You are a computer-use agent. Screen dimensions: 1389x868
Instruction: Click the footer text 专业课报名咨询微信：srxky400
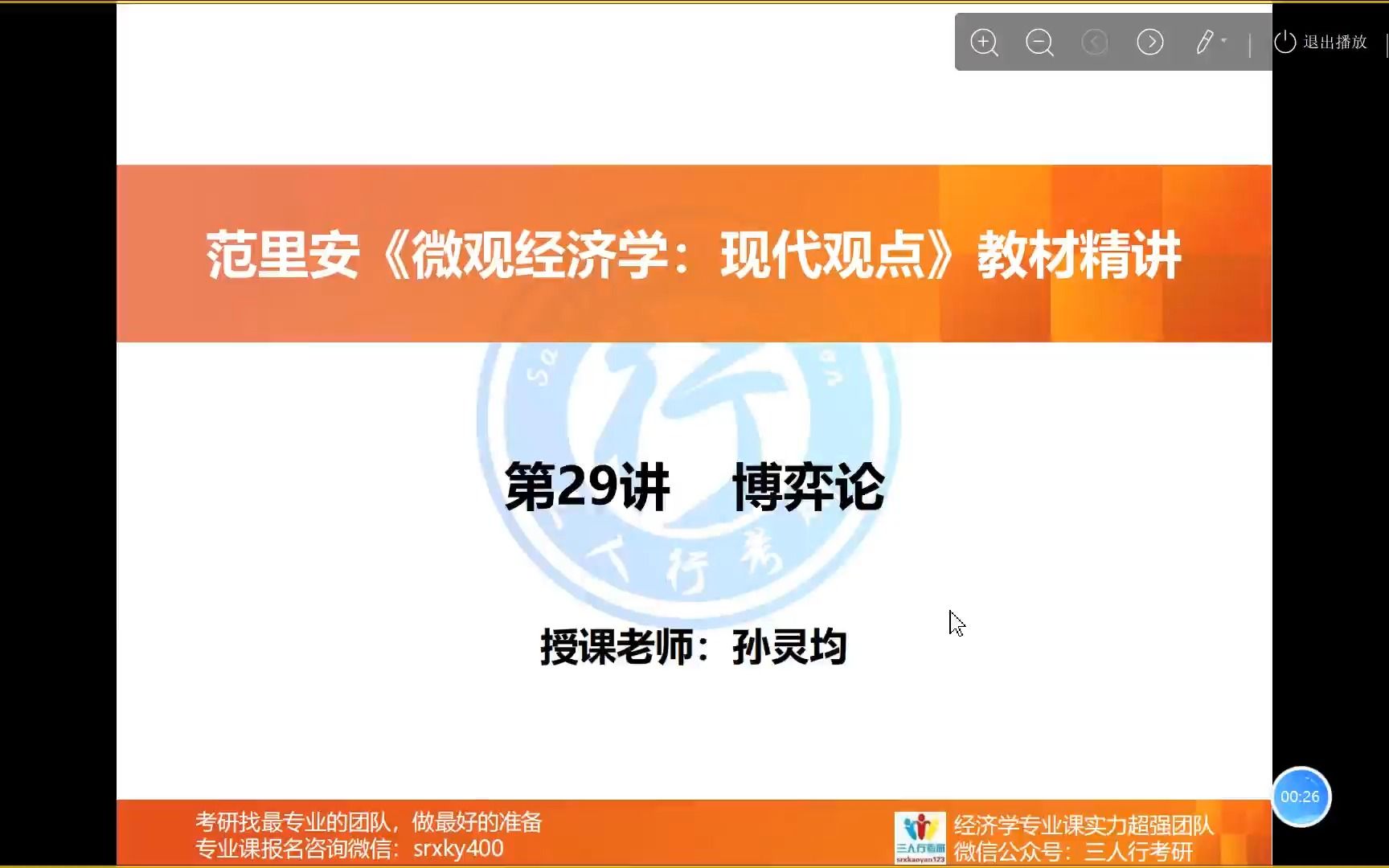point(350,849)
